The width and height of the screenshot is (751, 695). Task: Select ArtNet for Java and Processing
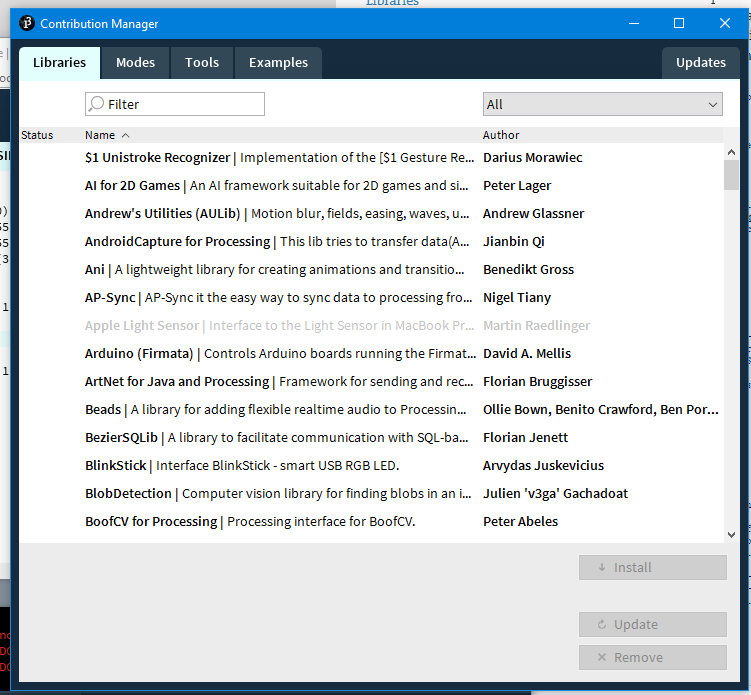pyautogui.click(x=371, y=382)
